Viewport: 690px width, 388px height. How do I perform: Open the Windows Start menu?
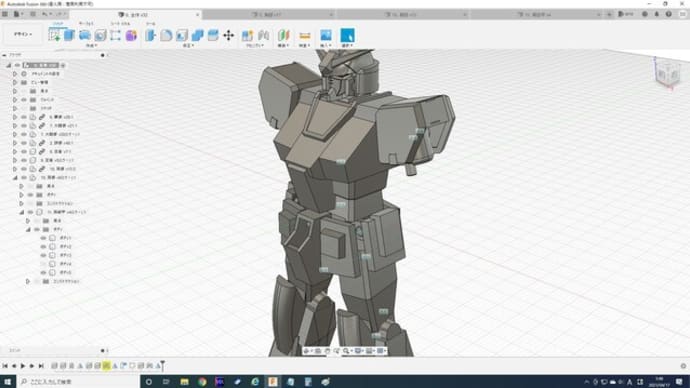(x=7, y=381)
